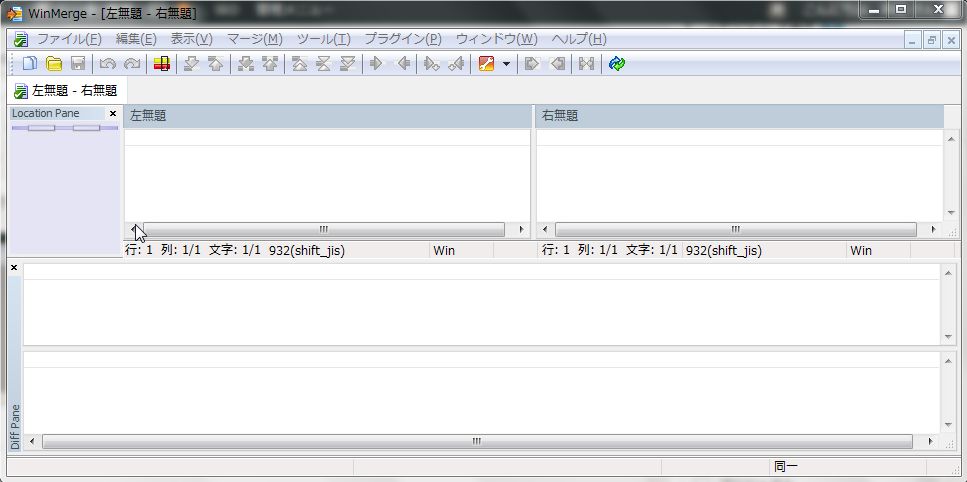Open the プラグイン(P) menu
Screen dimensions: 967x482
(x=403, y=39)
